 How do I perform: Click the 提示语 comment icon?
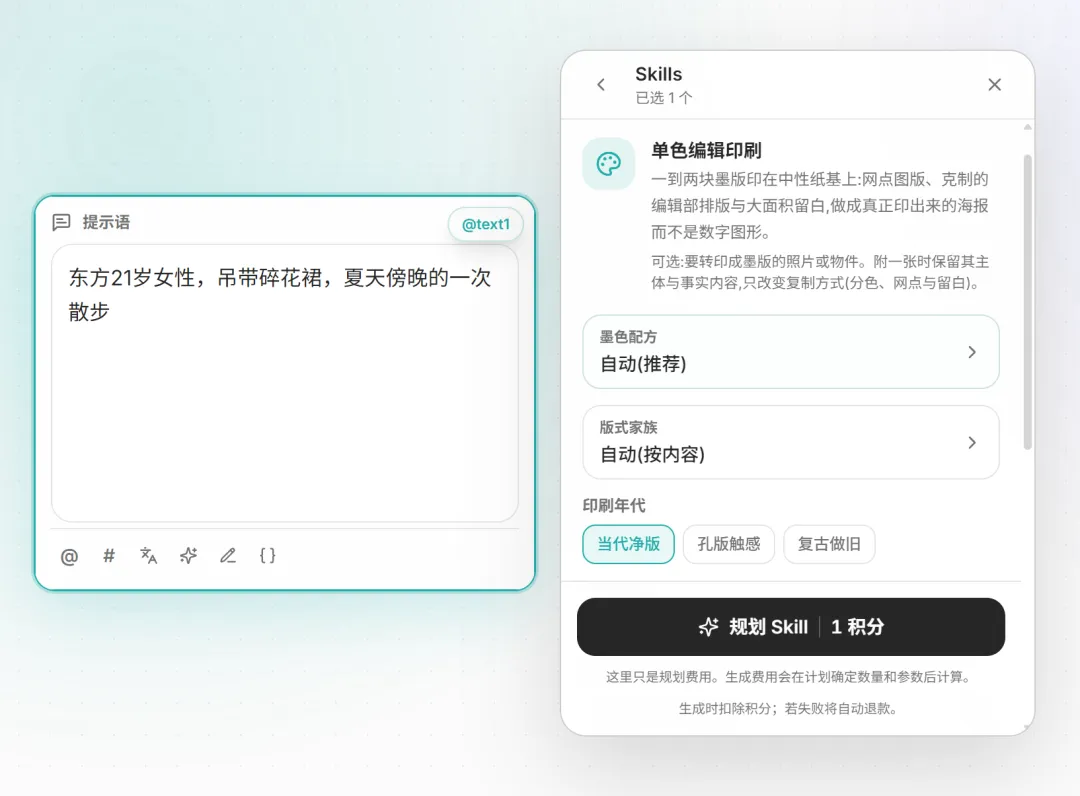point(61,222)
